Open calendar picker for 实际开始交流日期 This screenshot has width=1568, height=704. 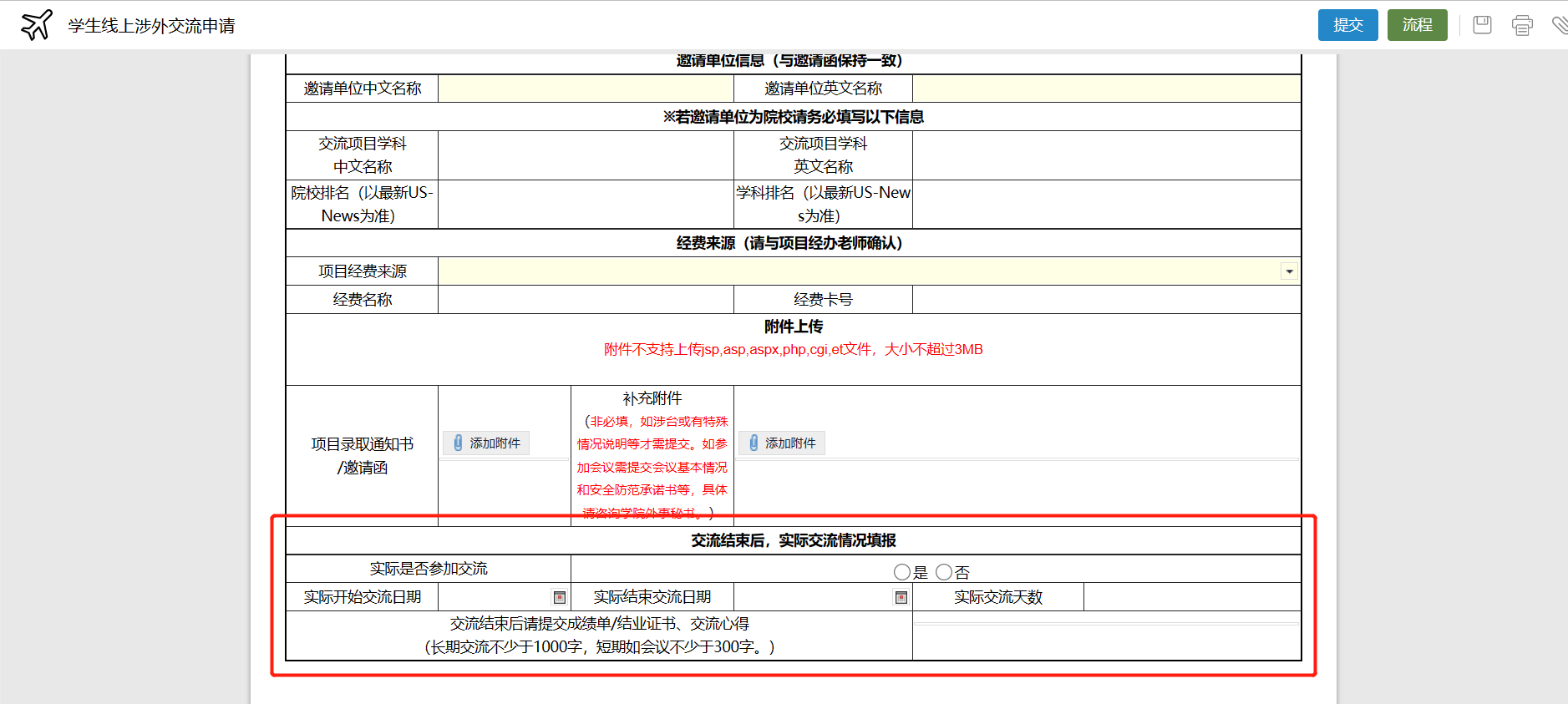pos(560,597)
